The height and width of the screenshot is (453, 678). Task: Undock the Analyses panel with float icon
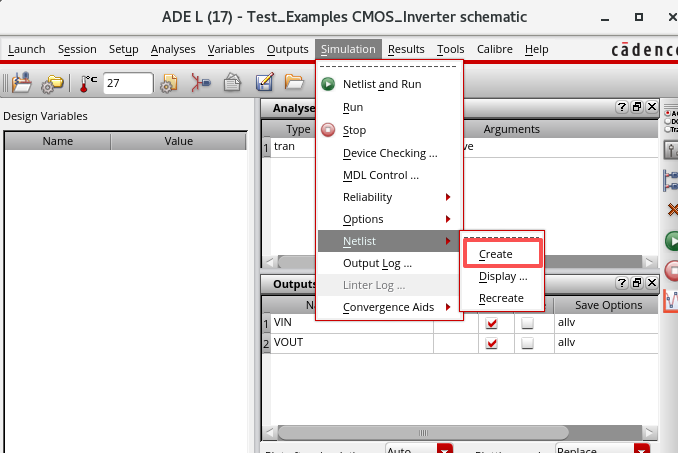click(636, 107)
